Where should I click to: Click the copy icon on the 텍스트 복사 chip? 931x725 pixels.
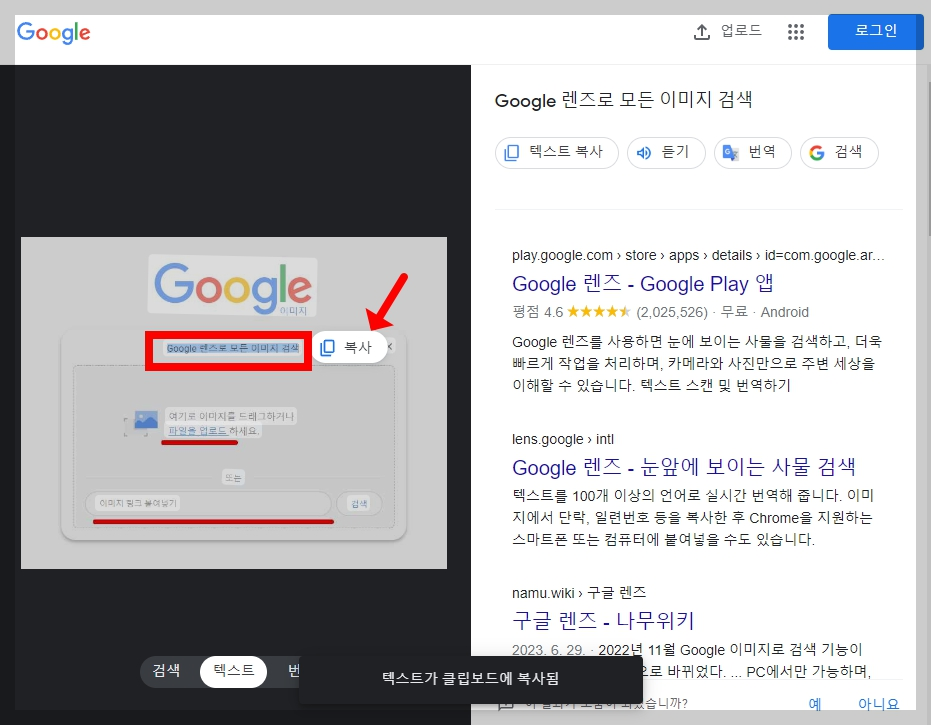pos(511,153)
